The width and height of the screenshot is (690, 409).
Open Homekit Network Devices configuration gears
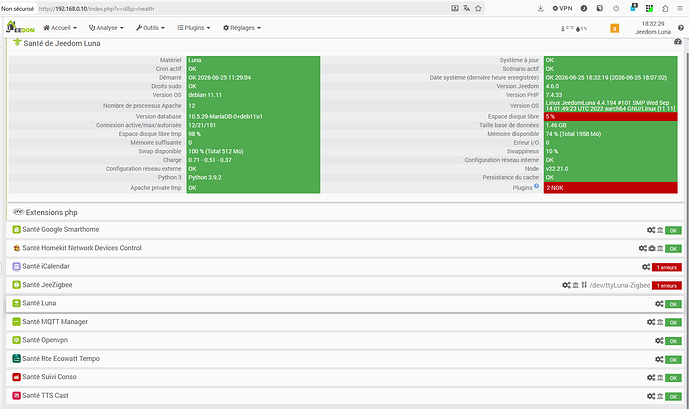coord(642,249)
